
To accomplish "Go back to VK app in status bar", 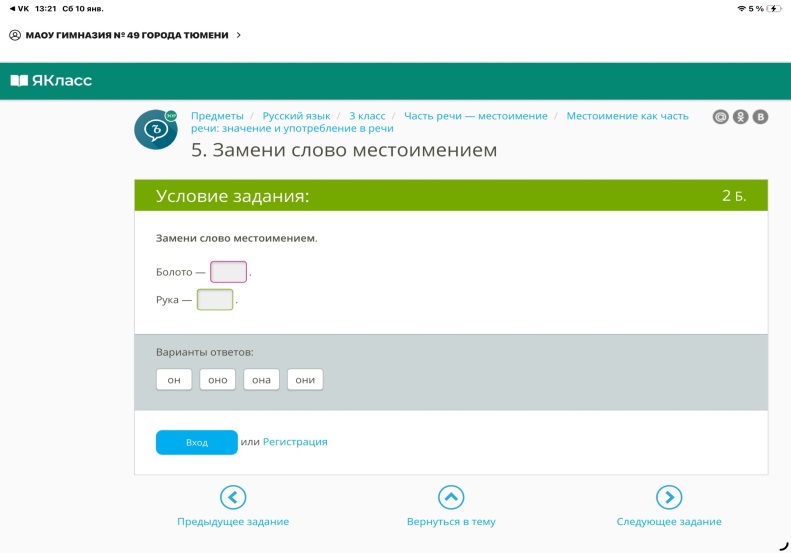I will pos(17,8).
